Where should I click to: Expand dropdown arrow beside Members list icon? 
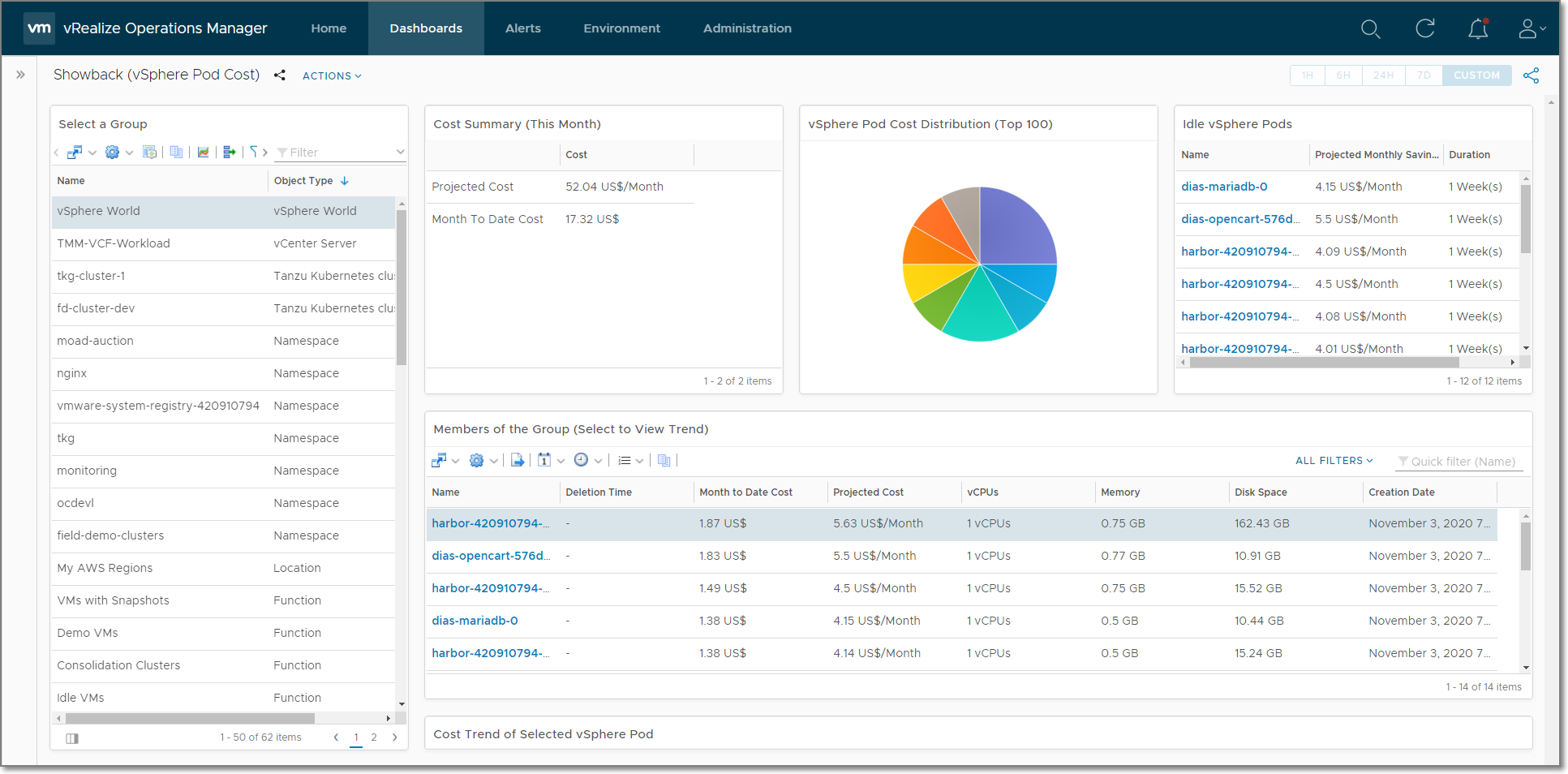point(640,461)
